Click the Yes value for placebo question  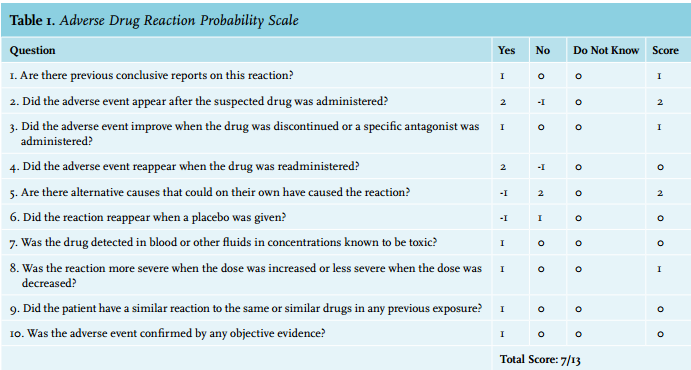pyautogui.click(x=503, y=218)
